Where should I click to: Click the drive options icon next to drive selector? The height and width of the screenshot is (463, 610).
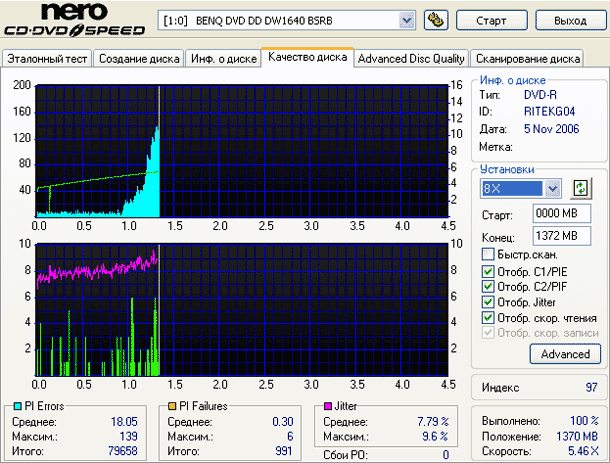pyautogui.click(x=435, y=20)
